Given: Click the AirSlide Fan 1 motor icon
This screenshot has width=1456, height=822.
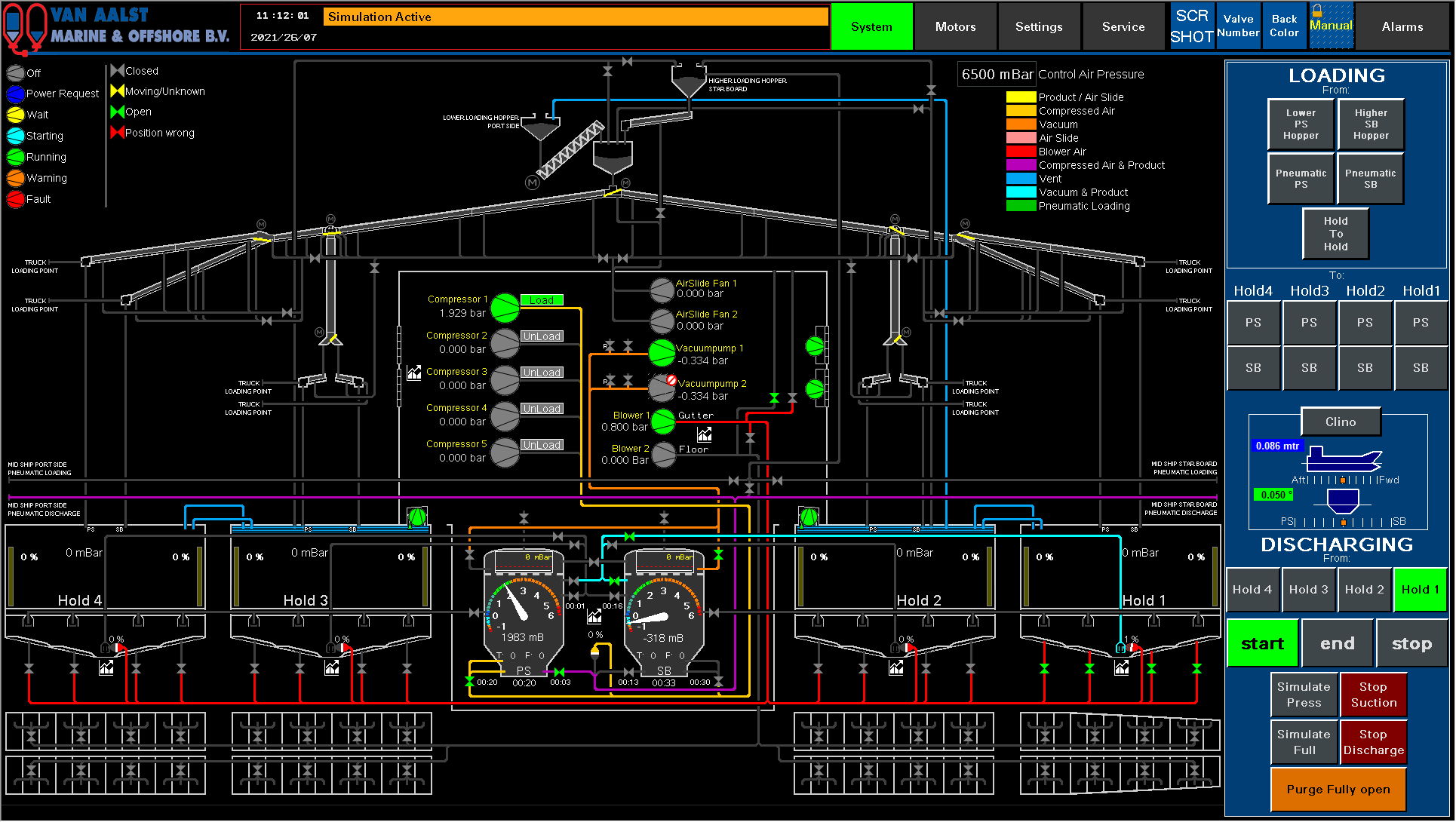Looking at the screenshot, I should tap(662, 290).
